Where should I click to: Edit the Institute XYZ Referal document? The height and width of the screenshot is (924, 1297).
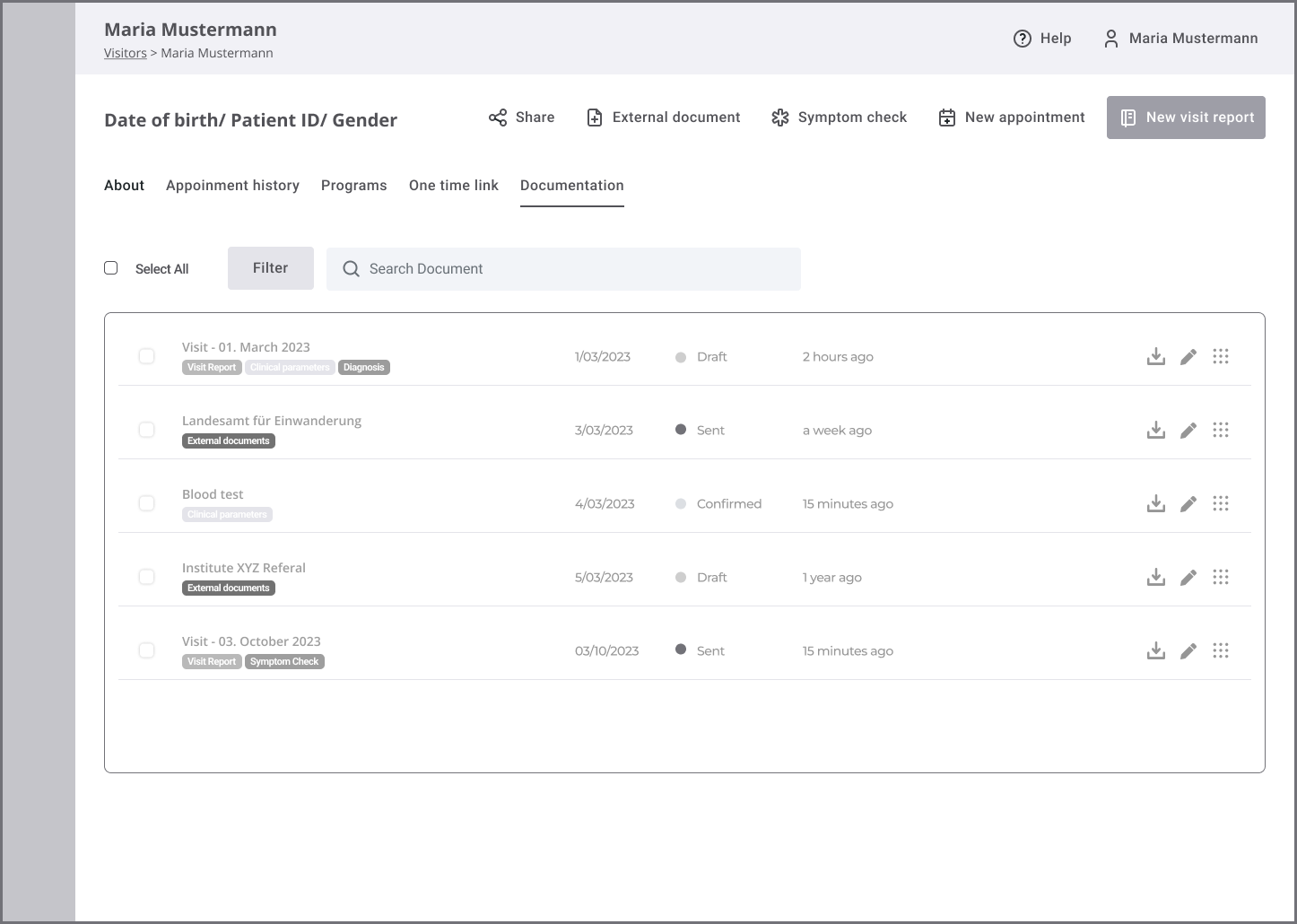point(1188,578)
